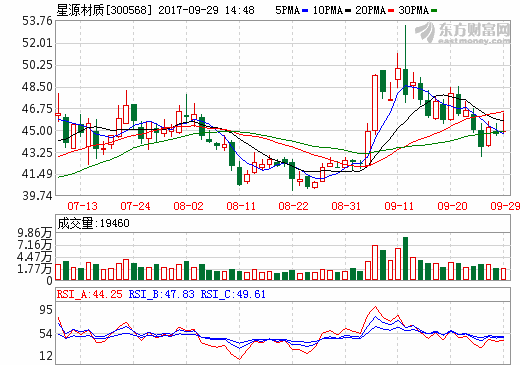
Task: Click the black 10PMA legend color marker
Action: coord(348,11)
